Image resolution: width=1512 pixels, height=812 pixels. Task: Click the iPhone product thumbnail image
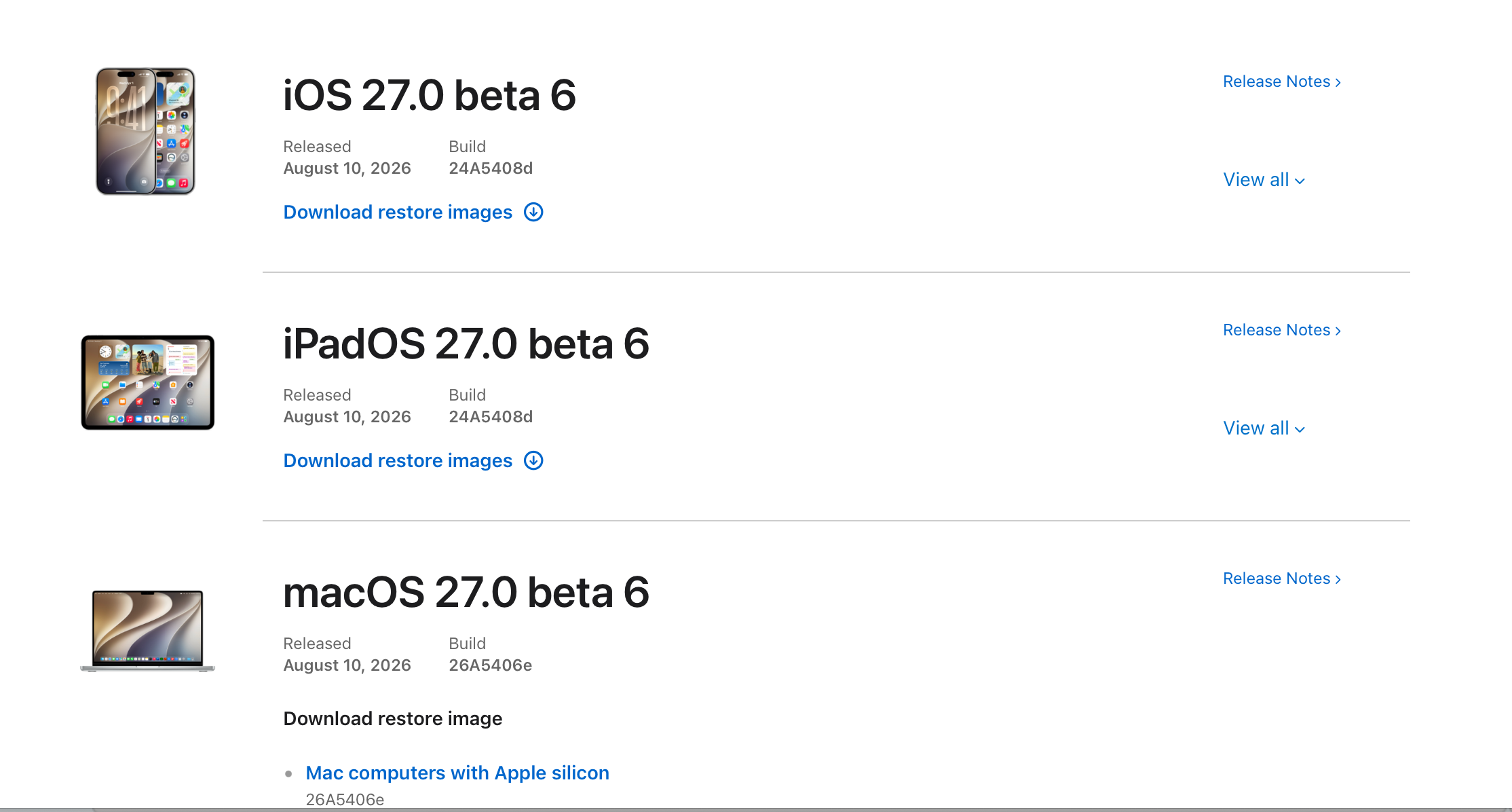pyautogui.click(x=145, y=131)
